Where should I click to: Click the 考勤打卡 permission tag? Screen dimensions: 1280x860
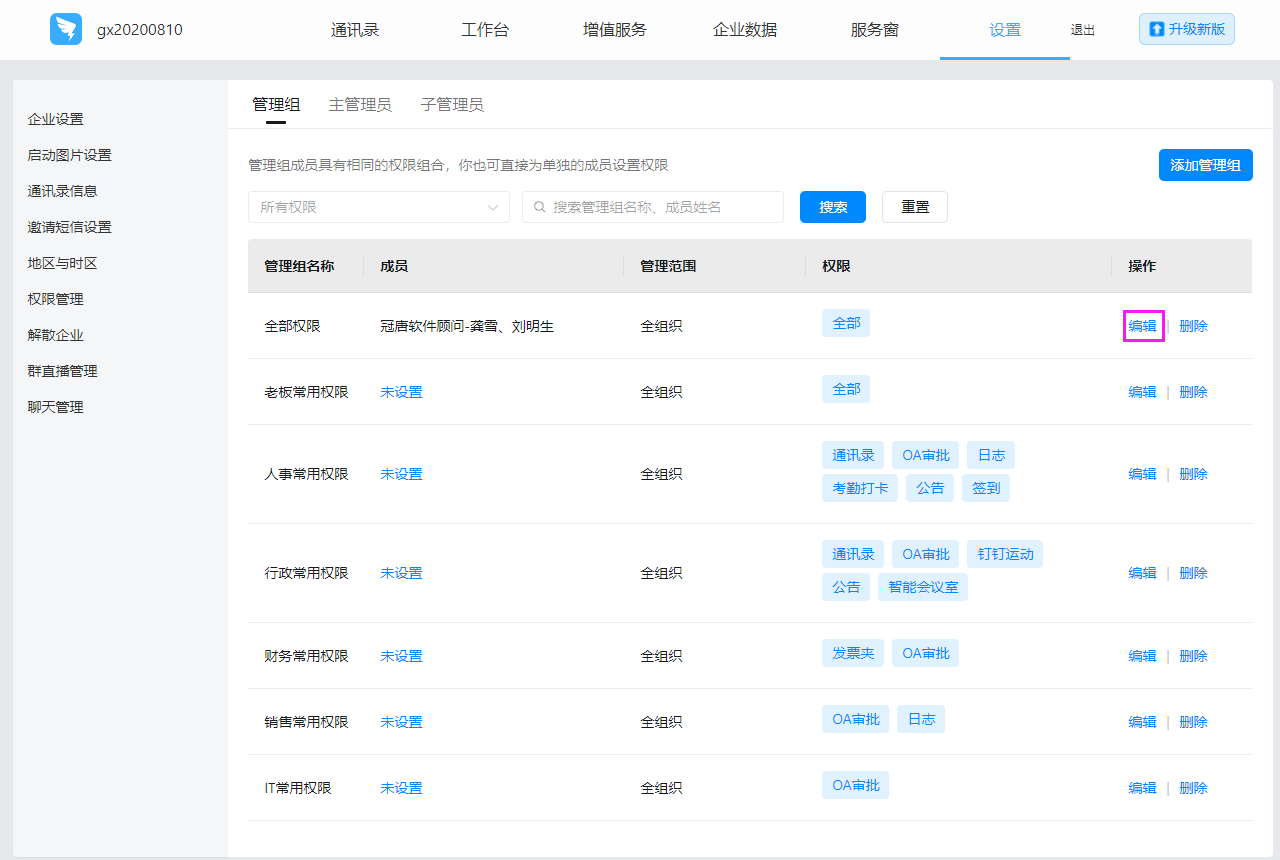[x=860, y=488]
